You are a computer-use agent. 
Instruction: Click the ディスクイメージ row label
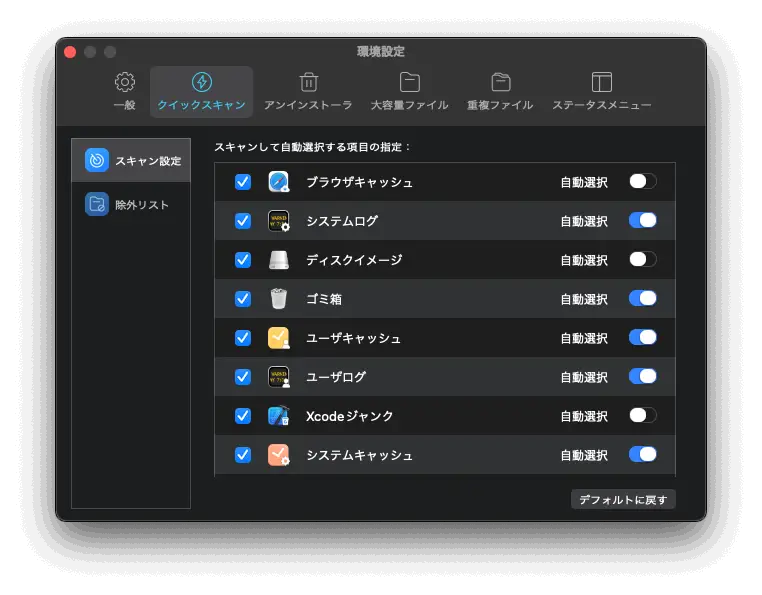coord(354,260)
